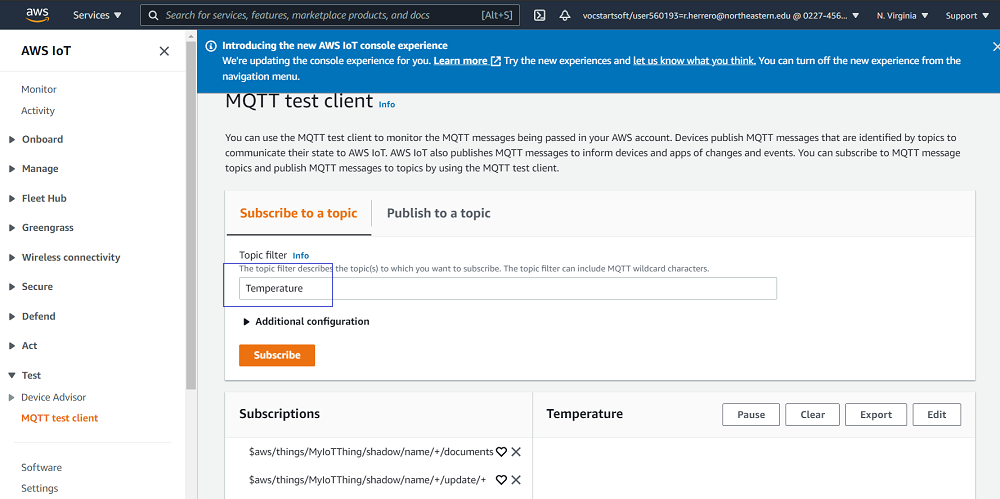Expand Additional configuration section
1000x499 pixels.
pos(306,322)
